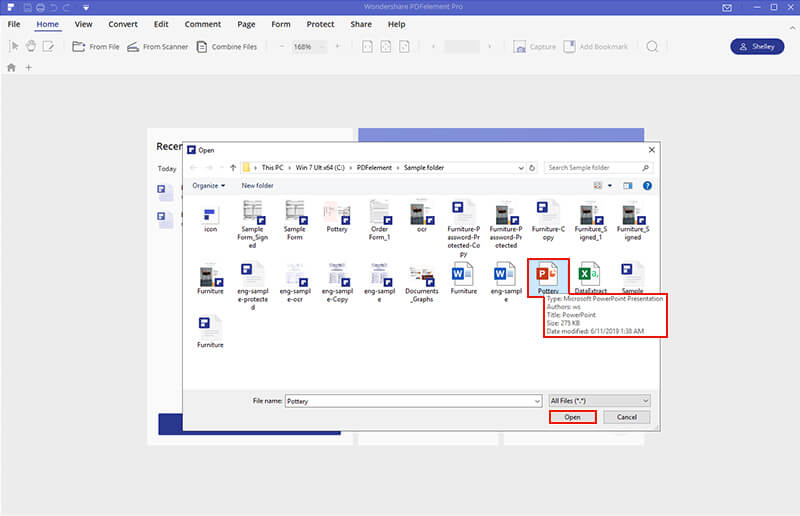Image resolution: width=800 pixels, height=516 pixels.
Task: Click the New folder button
Action: click(x=257, y=185)
